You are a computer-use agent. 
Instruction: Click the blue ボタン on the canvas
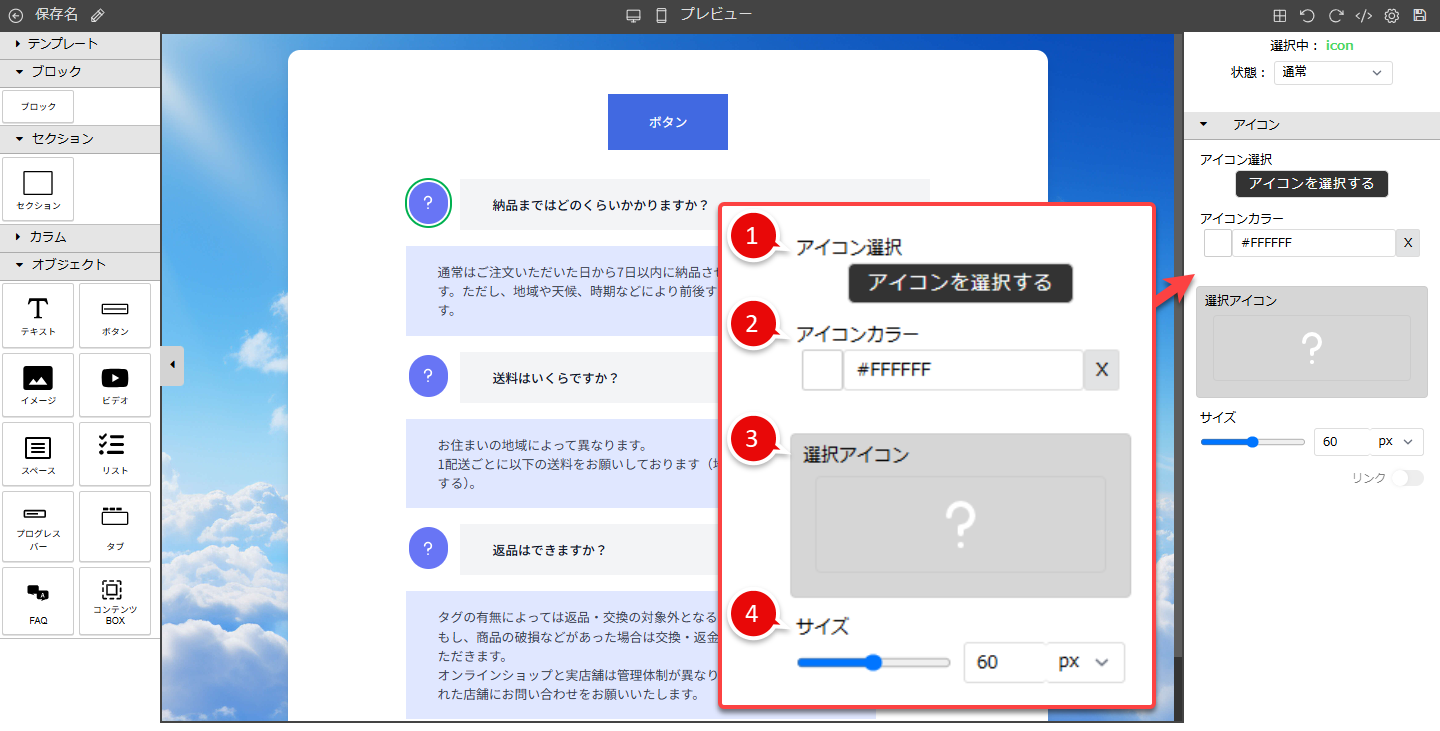pos(667,122)
